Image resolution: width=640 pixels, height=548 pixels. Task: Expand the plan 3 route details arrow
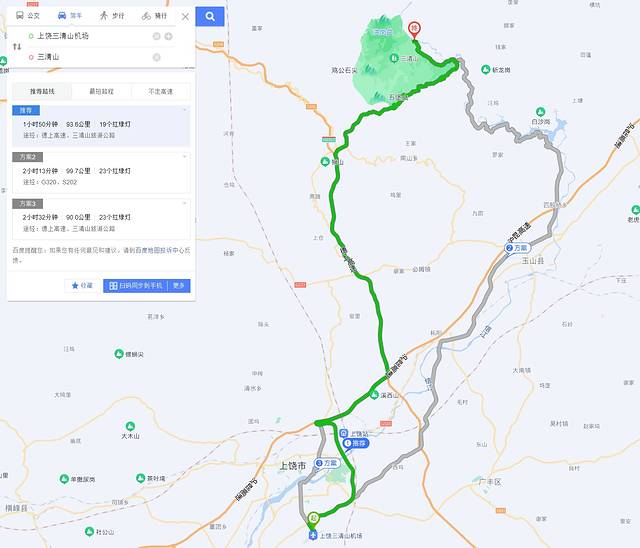[184, 203]
